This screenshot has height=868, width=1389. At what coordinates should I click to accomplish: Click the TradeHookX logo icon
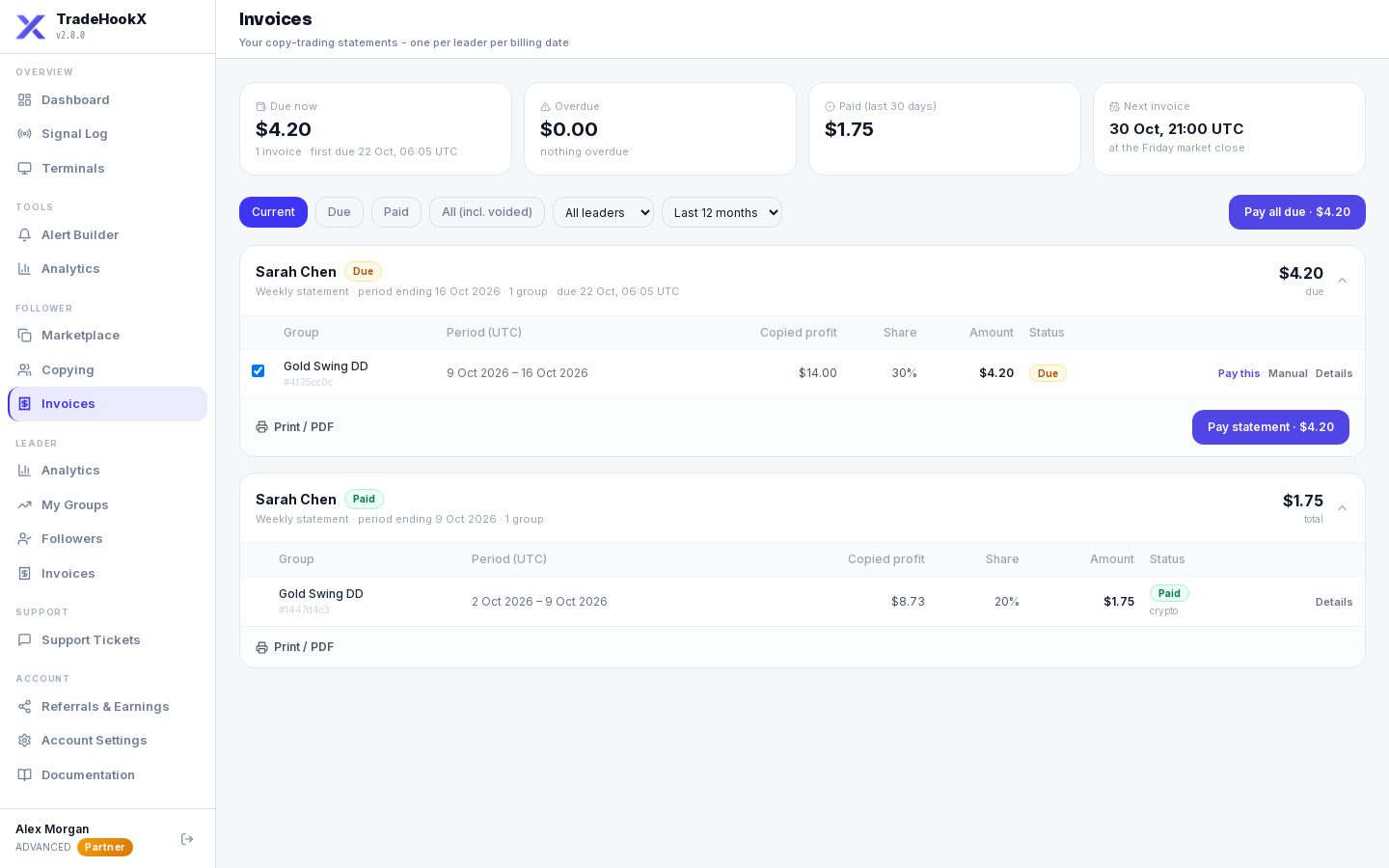(x=31, y=27)
